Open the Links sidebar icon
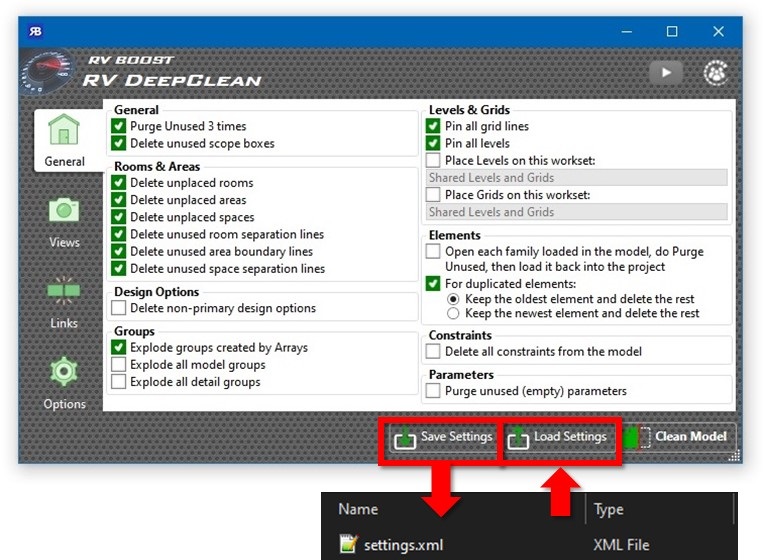This screenshot has height=560, width=766. pyautogui.click(x=64, y=302)
